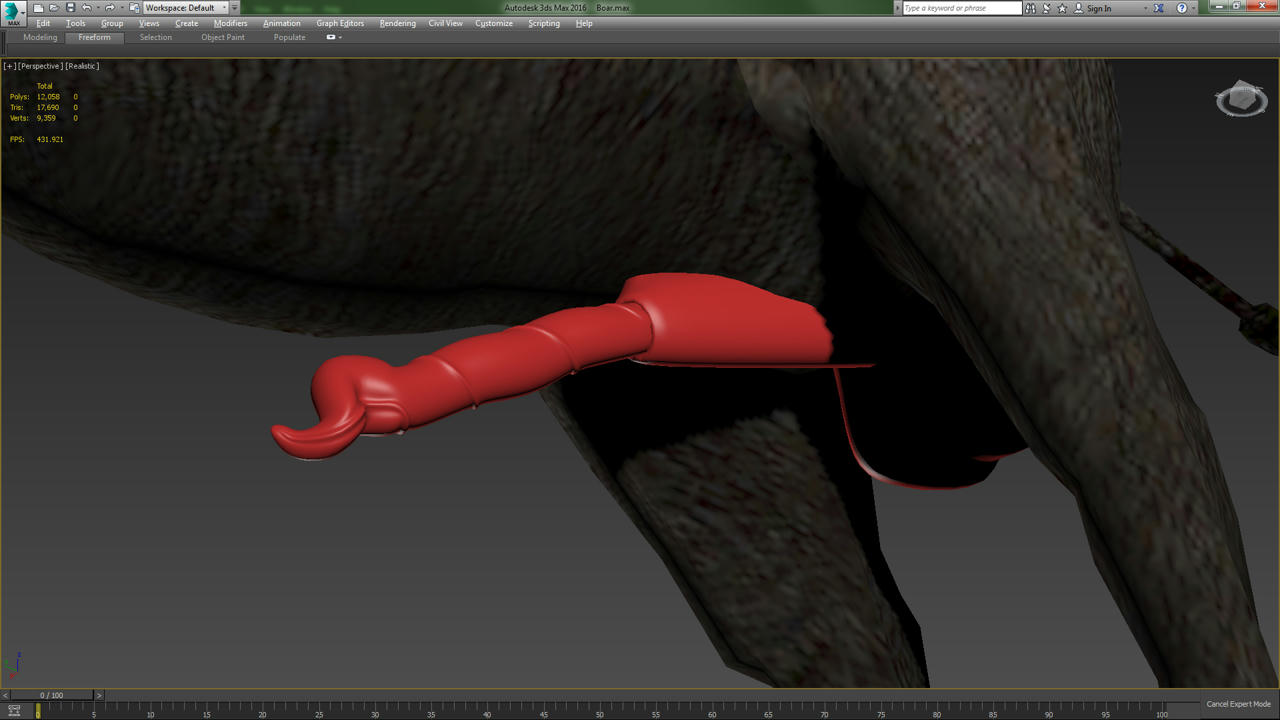Open the Modifiers menu
Image resolution: width=1280 pixels, height=720 pixels.
click(231, 23)
